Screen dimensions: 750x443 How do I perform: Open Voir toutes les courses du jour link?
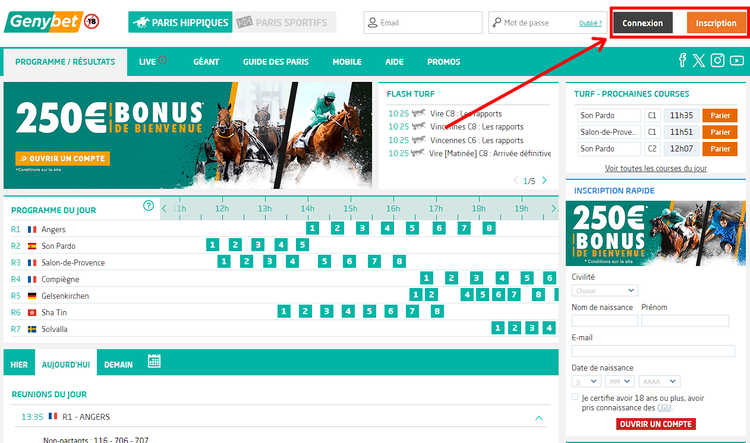click(656, 168)
